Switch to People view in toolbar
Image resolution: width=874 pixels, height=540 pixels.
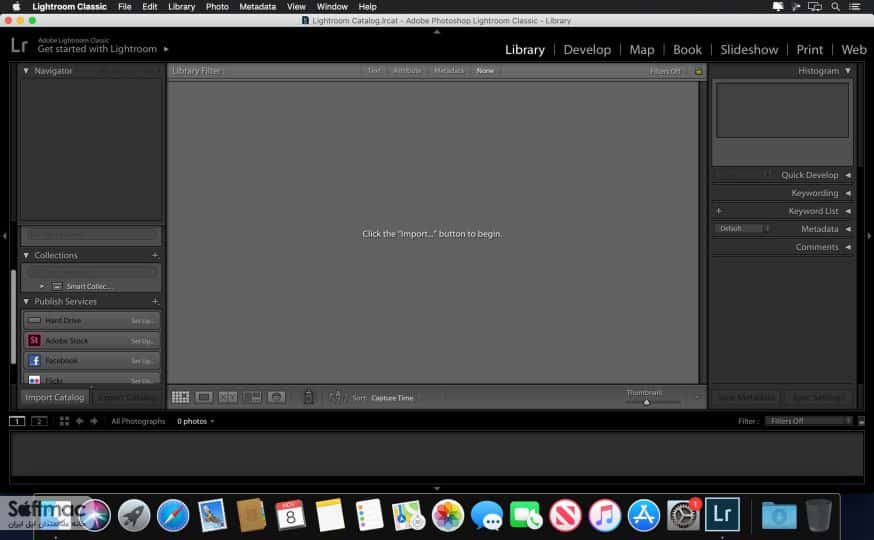coord(276,397)
